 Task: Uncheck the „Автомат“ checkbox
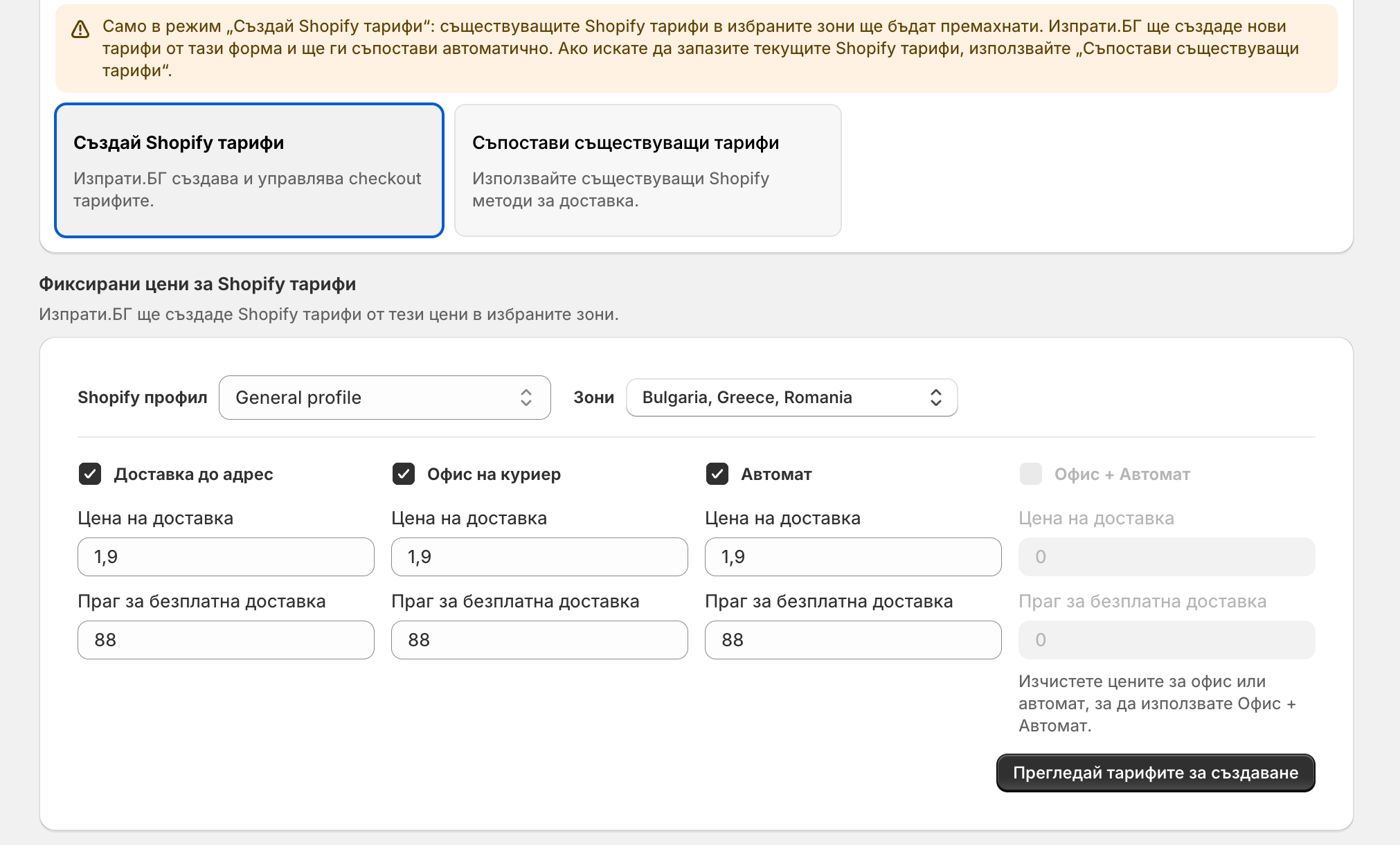tap(717, 474)
